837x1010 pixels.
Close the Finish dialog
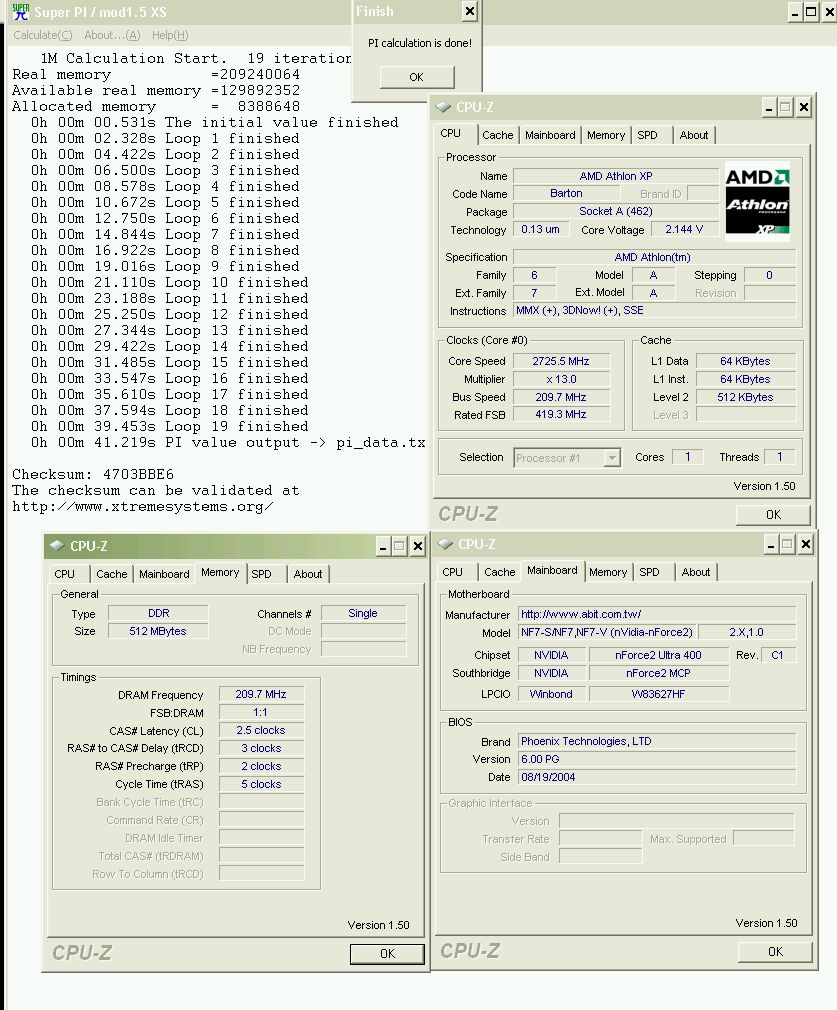pos(470,11)
